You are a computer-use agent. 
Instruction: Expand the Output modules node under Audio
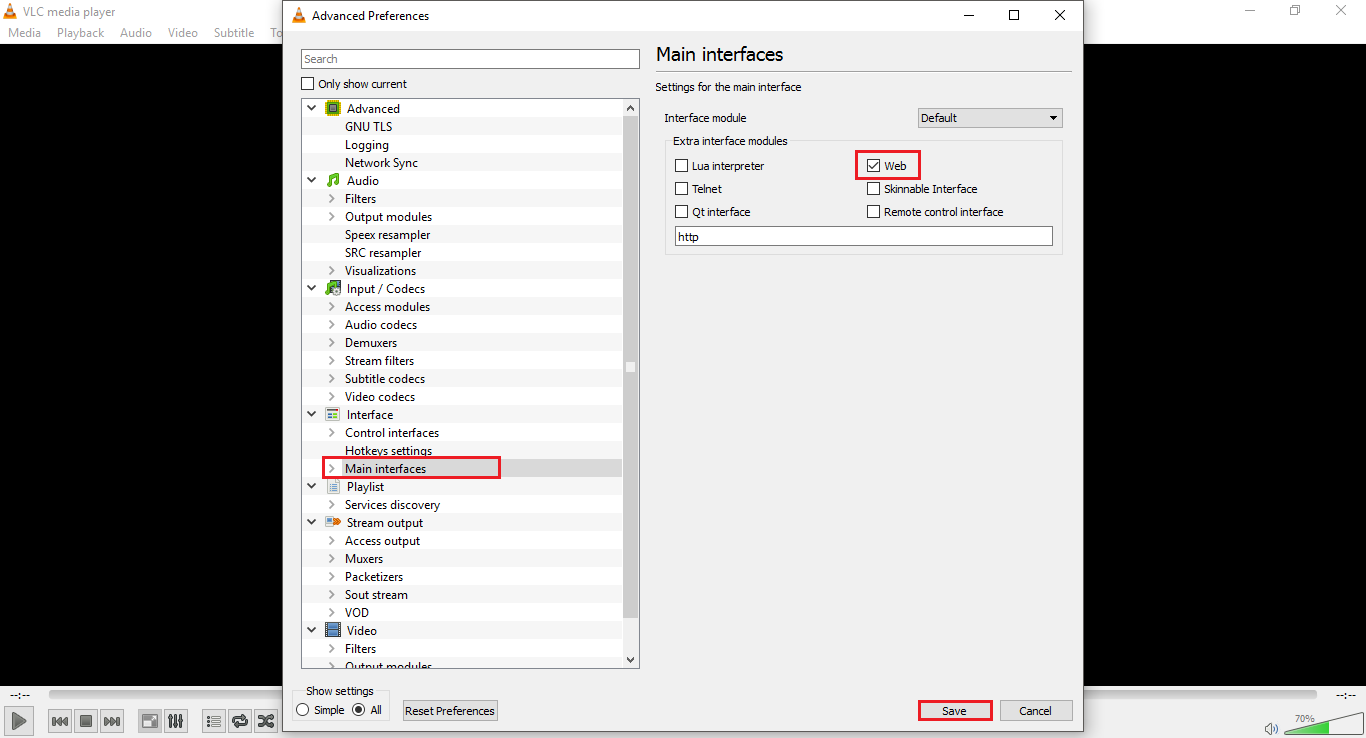click(x=332, y=217)
